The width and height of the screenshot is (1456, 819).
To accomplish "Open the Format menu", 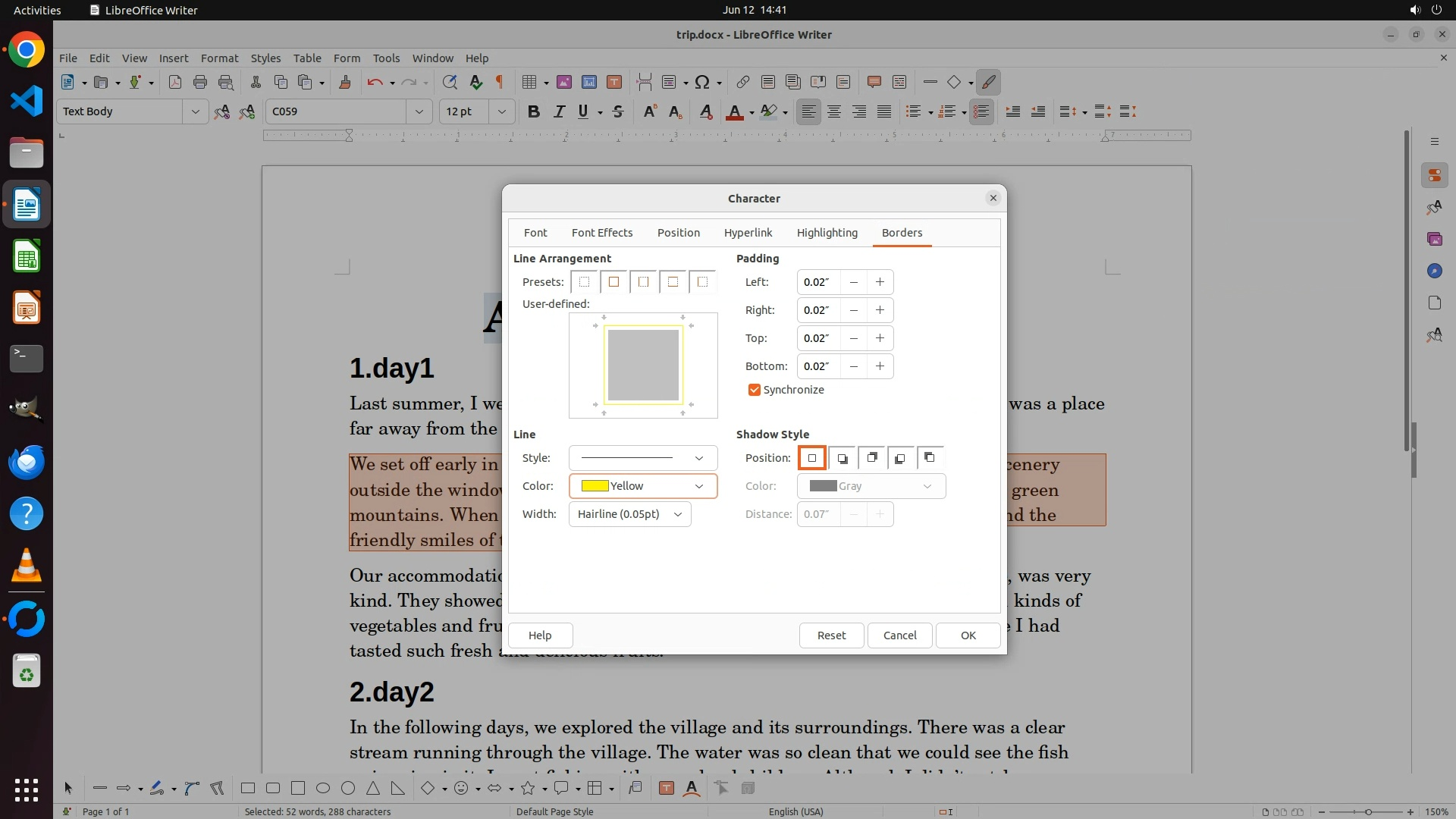I will [219, 58].
